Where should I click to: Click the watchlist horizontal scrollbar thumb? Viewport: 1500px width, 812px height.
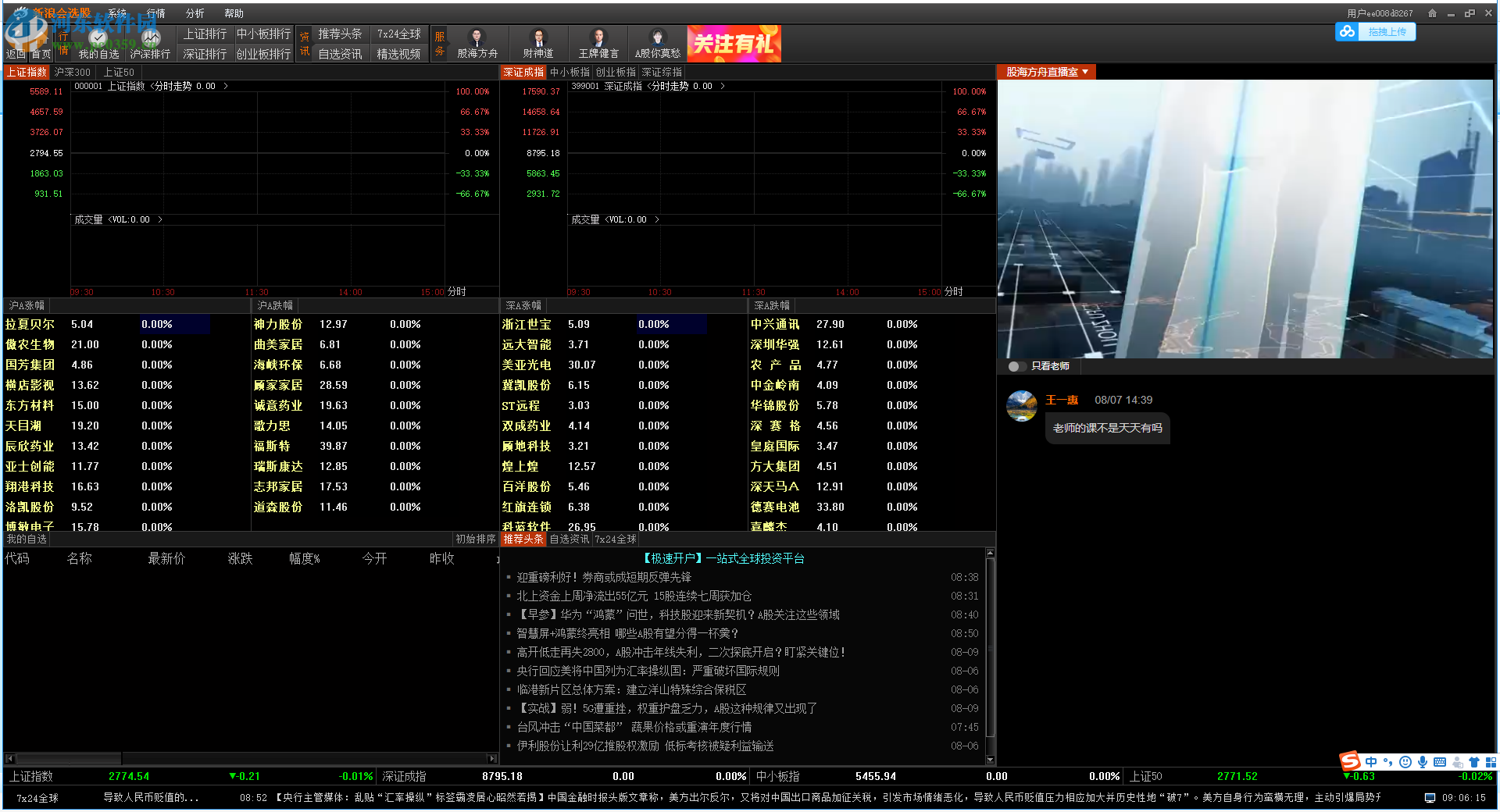click(69, 758)
